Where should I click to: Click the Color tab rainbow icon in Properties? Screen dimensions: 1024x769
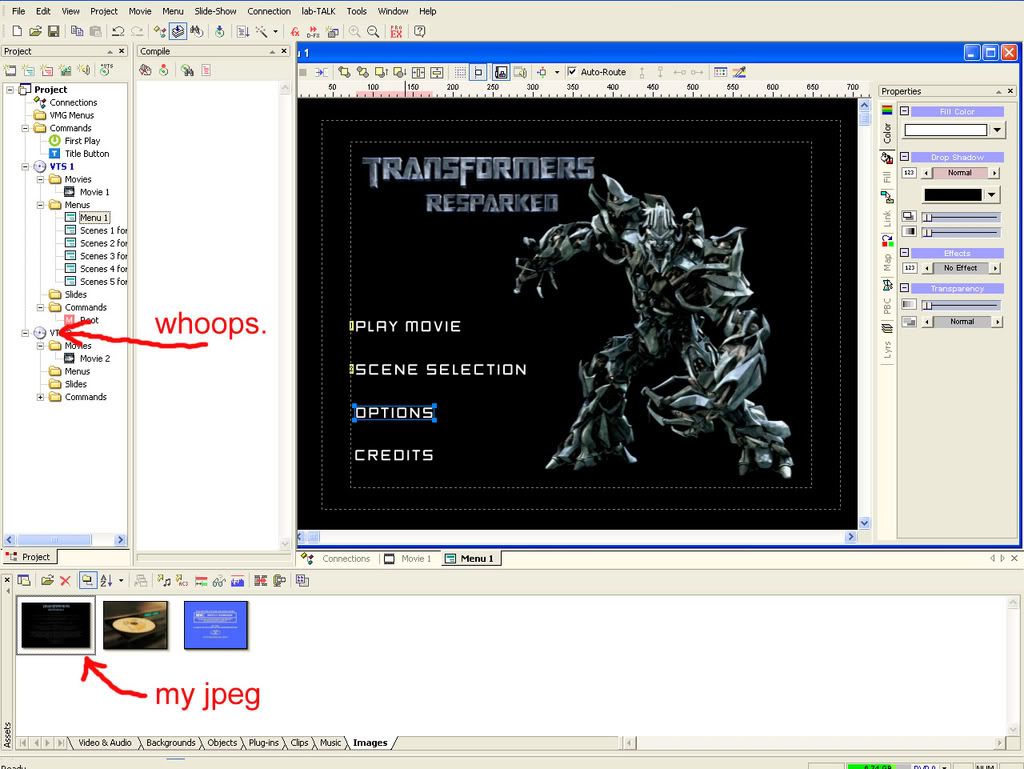coord(887,110)
